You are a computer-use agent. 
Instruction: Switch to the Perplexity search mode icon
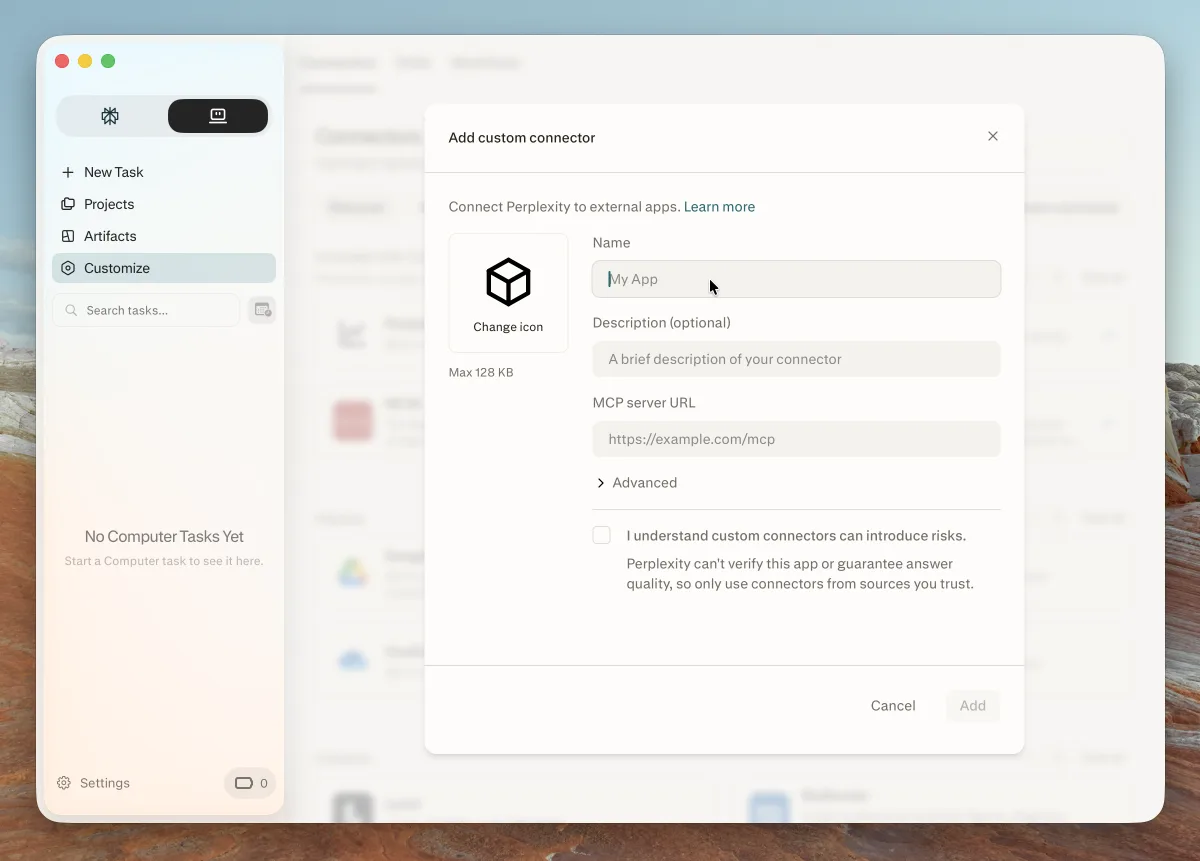[110, 116]
